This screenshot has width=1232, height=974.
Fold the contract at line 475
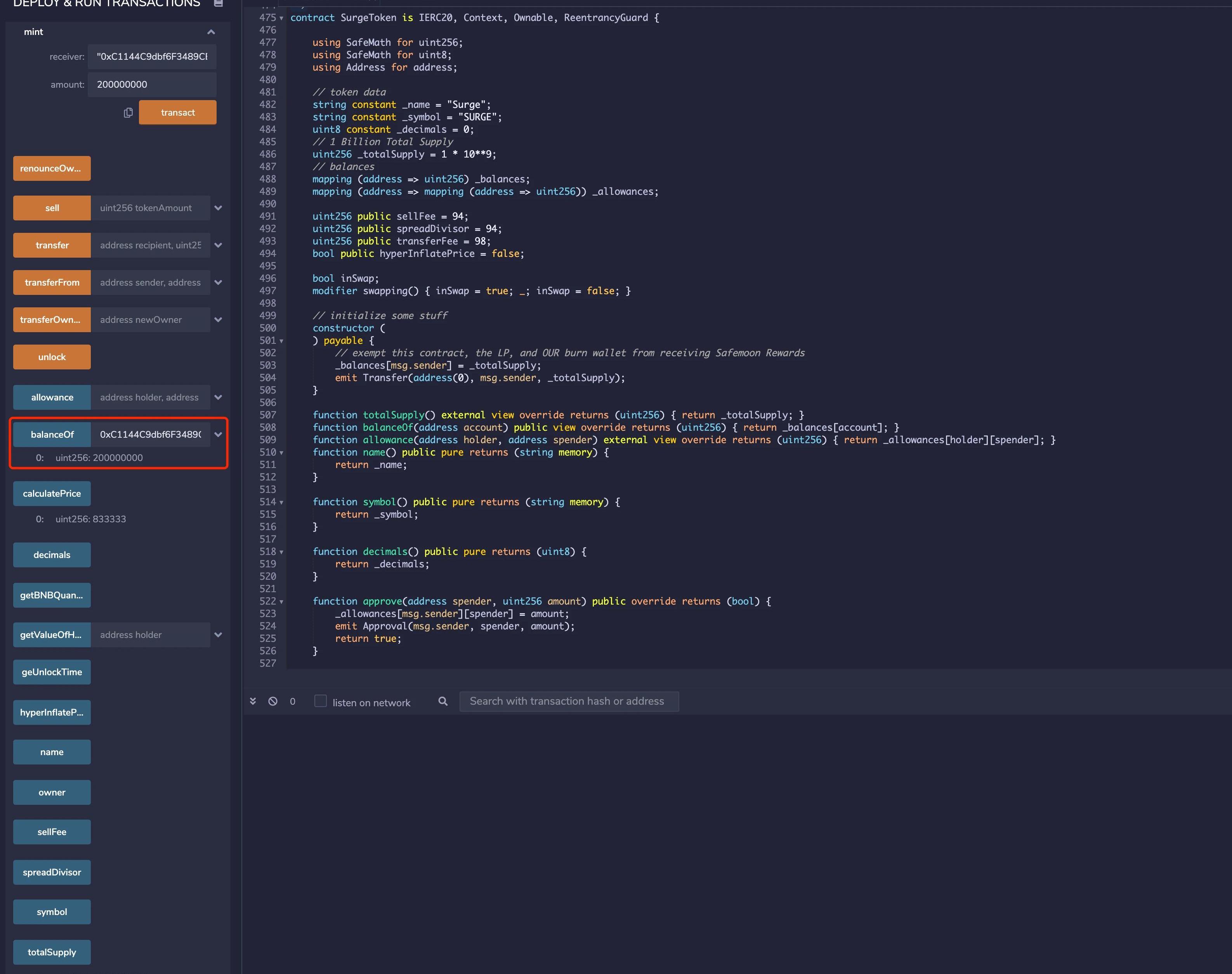[281, 18]
